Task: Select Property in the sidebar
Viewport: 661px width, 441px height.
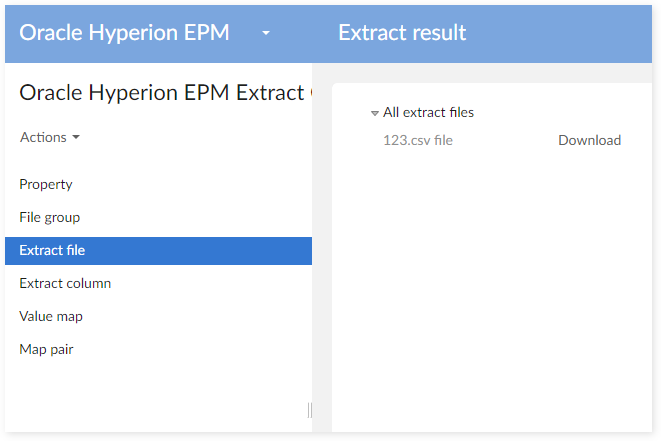Action: coord(46,184)
